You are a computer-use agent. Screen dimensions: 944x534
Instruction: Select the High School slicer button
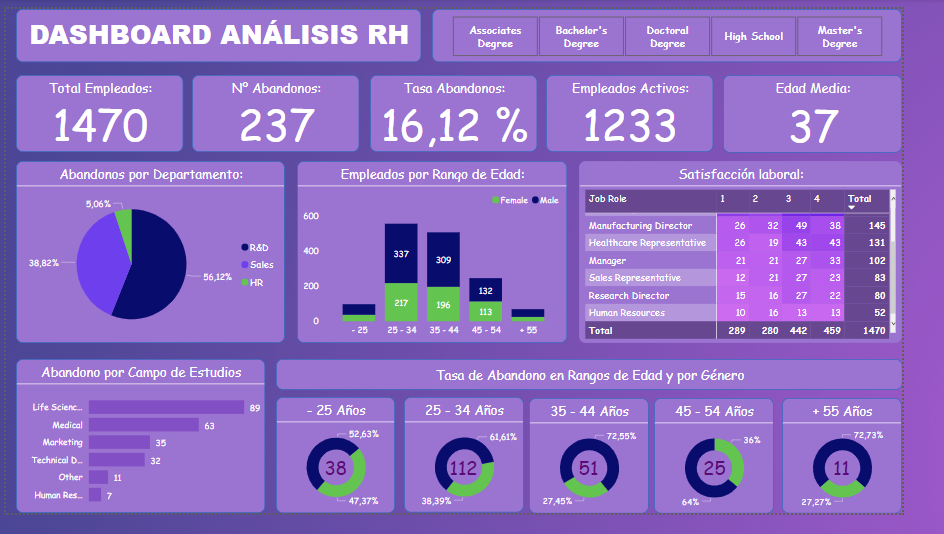[754, 37]
